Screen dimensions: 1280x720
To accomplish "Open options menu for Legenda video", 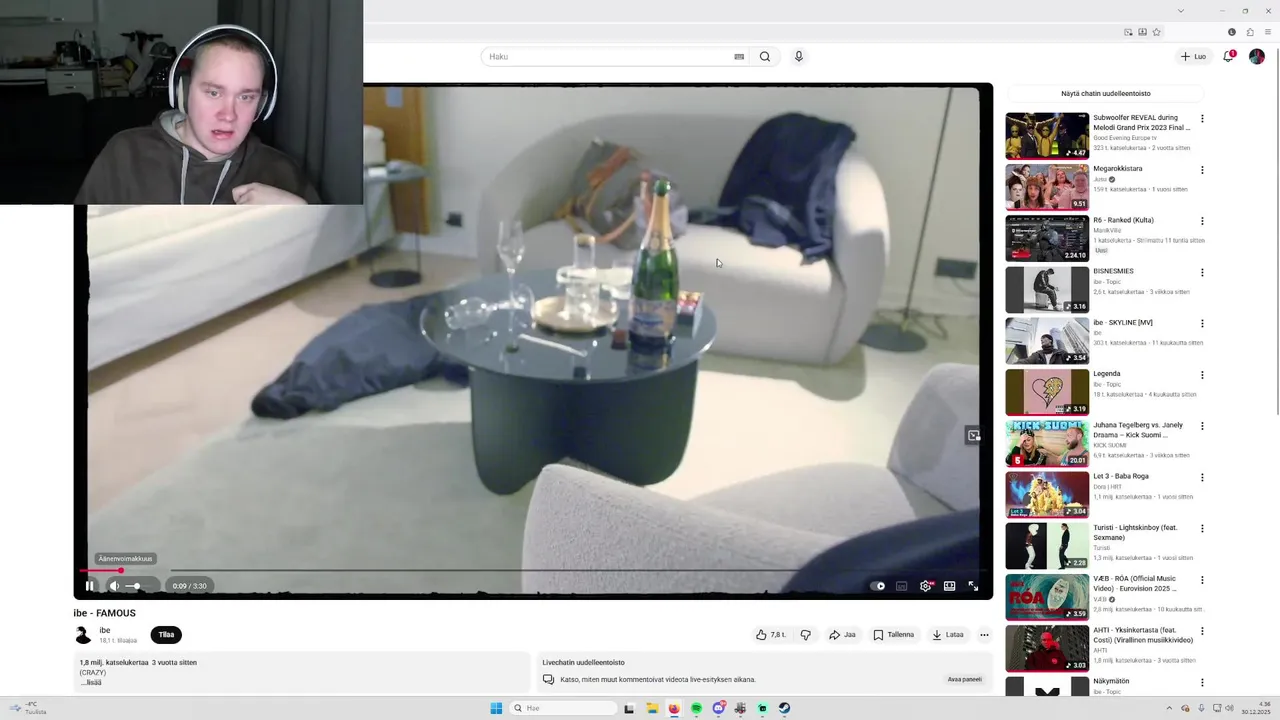I will [x=1202, y=375].
